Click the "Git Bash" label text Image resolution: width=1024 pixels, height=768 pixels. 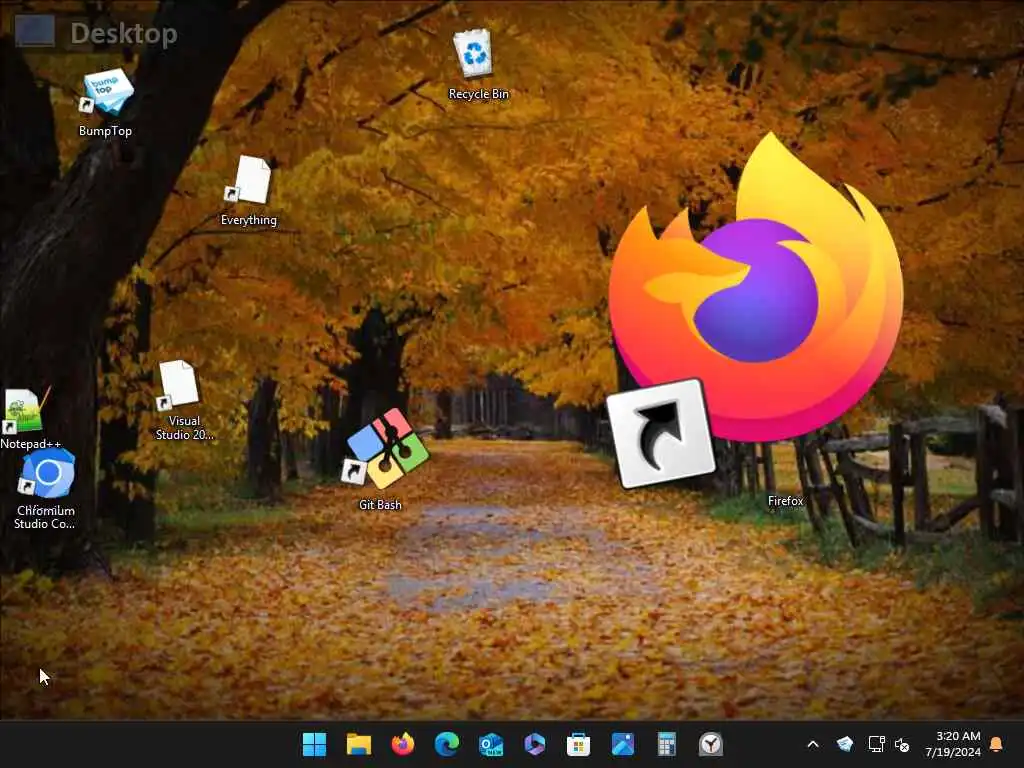point(380,504)
